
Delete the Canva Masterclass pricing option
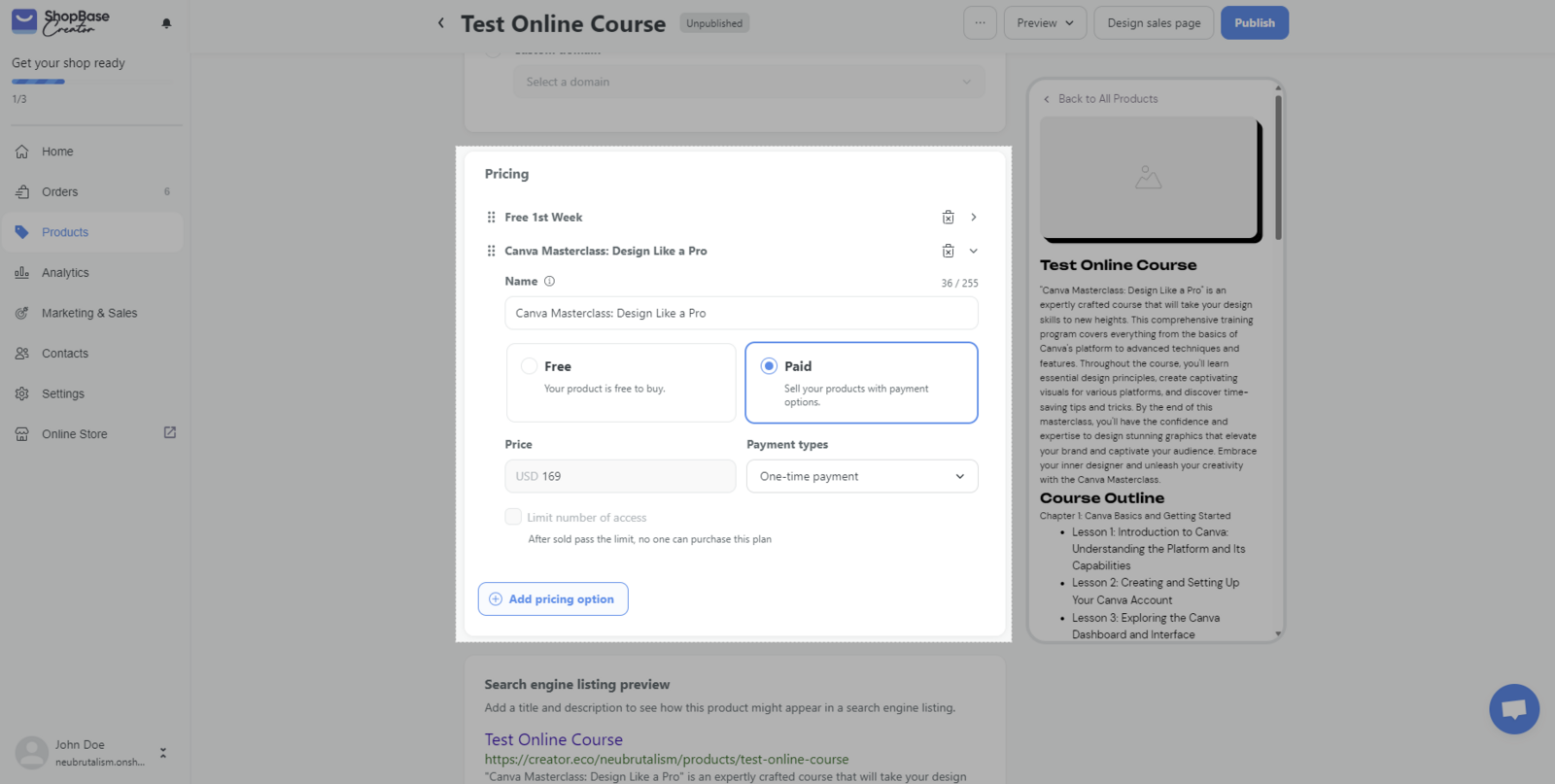pyautogui.click(x=949, y=251)
